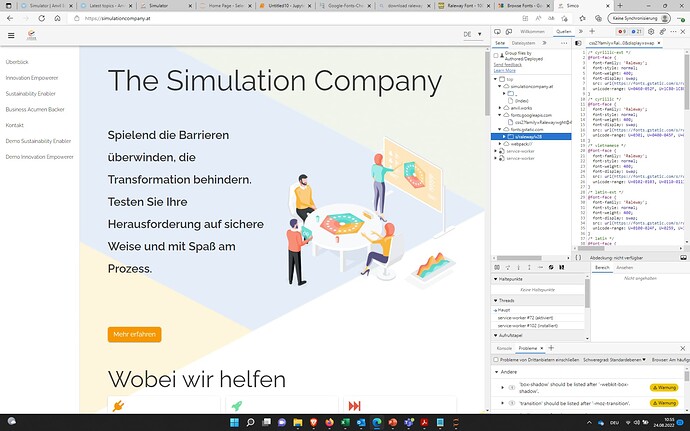This screenshot has height=431, width=690.
Task: Click the Mehr erfahren button
Action: [x=134, y=334]
